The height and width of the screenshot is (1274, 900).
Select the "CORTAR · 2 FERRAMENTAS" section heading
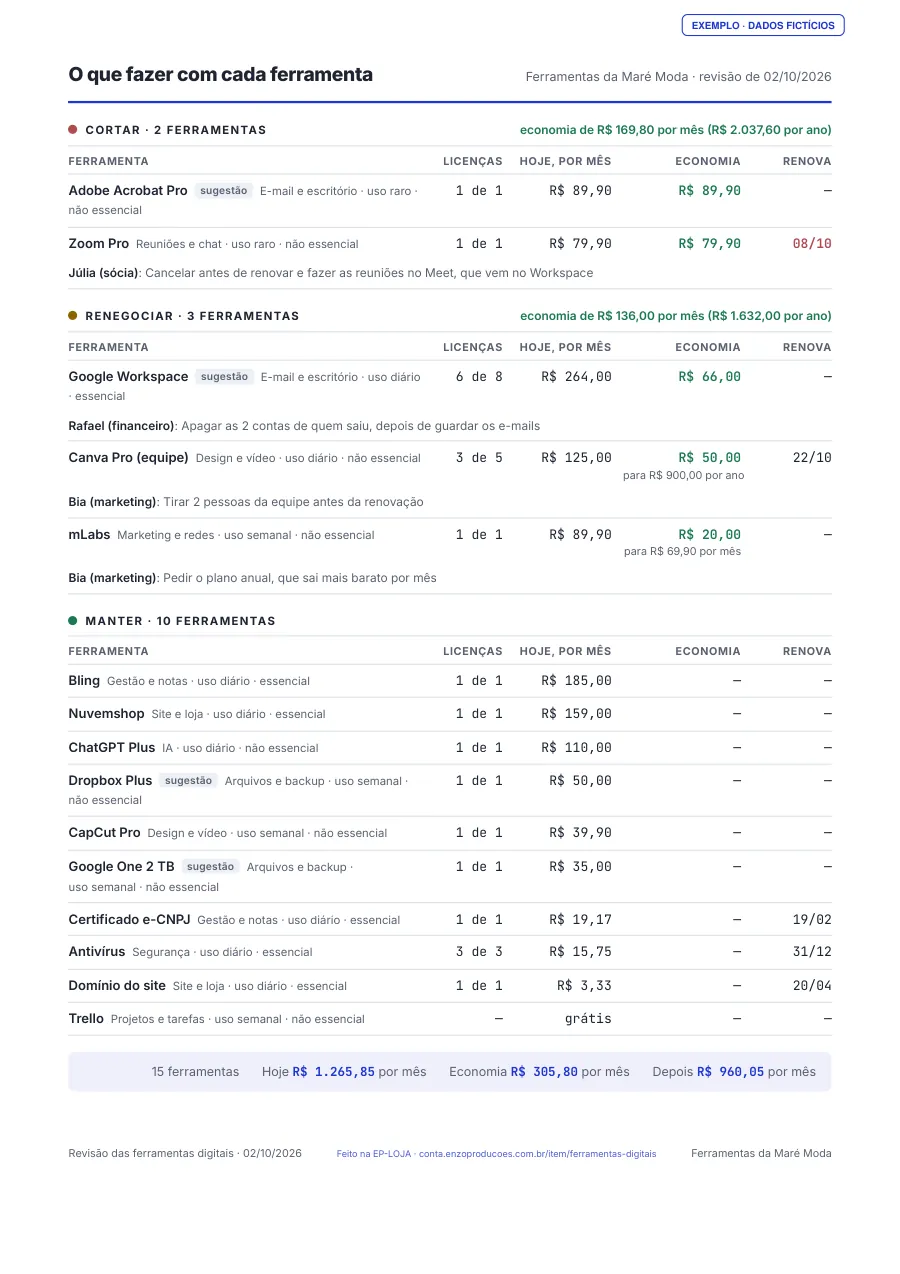[176, 130]
